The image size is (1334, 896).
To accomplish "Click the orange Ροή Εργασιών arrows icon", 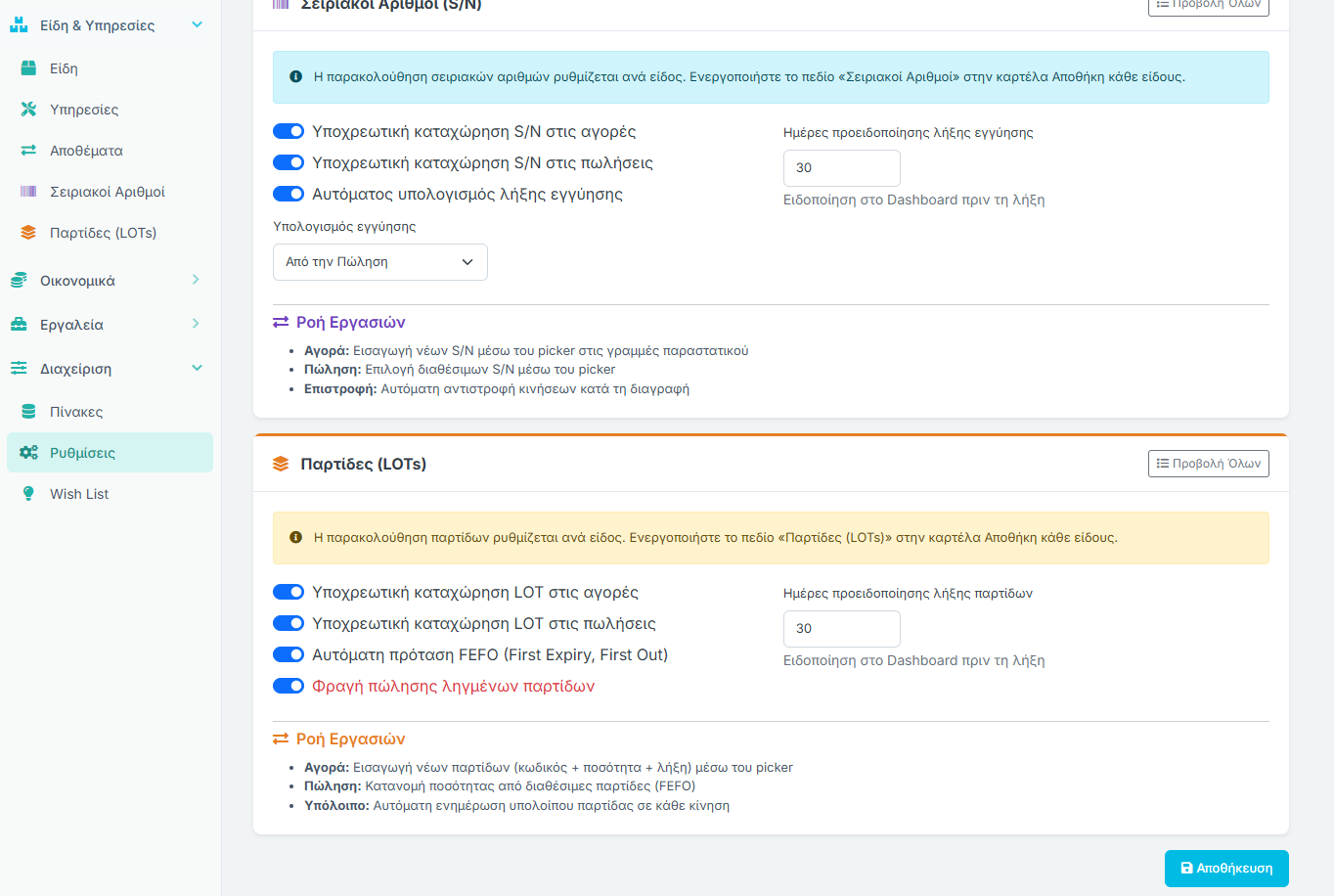I will click(281, 739).
